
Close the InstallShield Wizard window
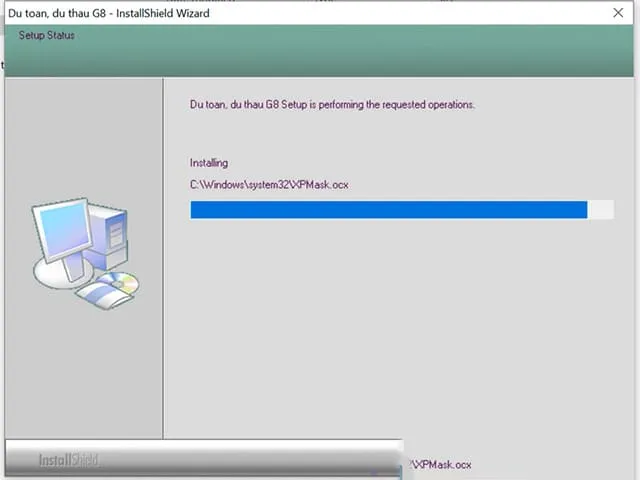tap(618, 13)
